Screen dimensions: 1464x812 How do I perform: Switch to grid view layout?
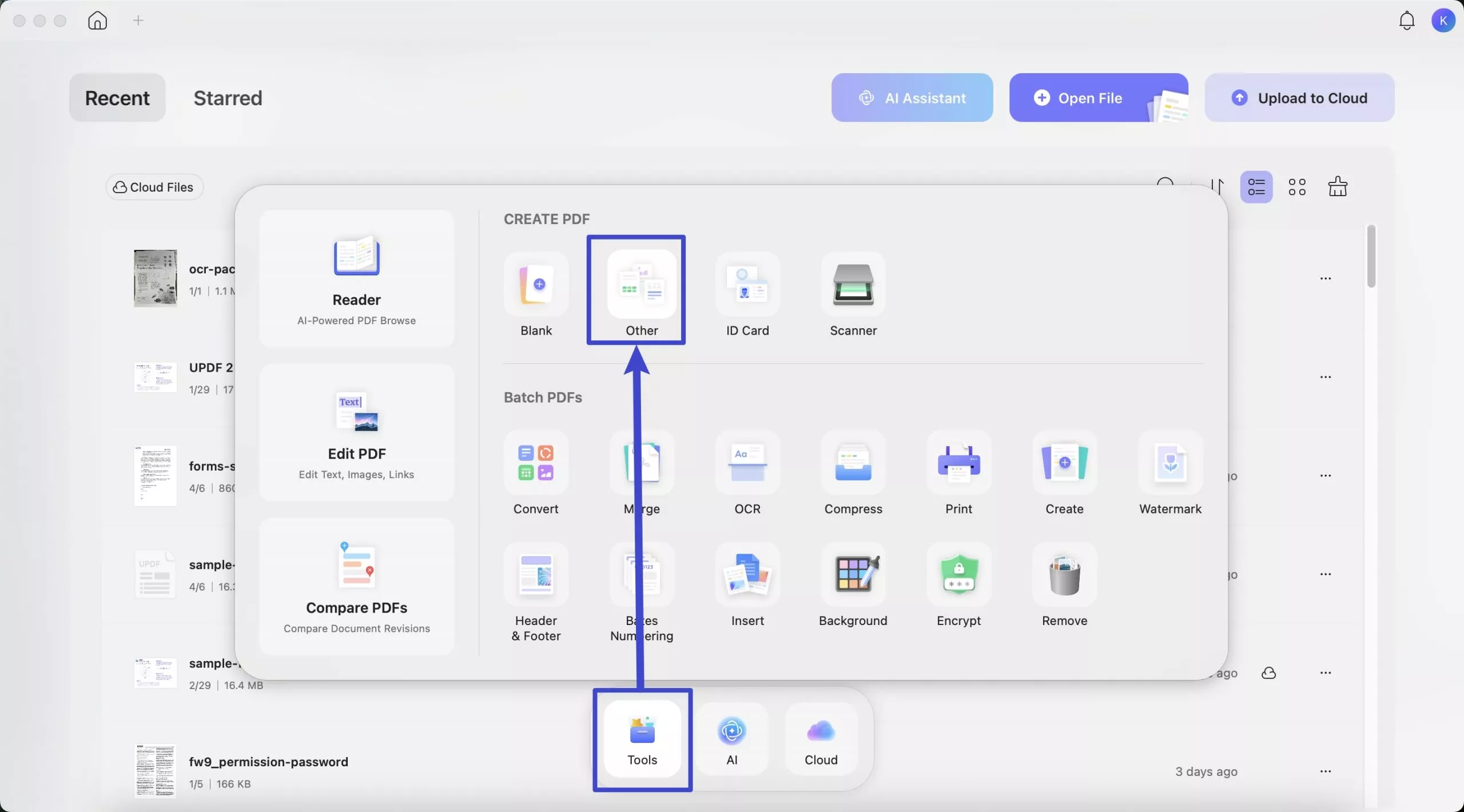click(x=1296, y=187)
